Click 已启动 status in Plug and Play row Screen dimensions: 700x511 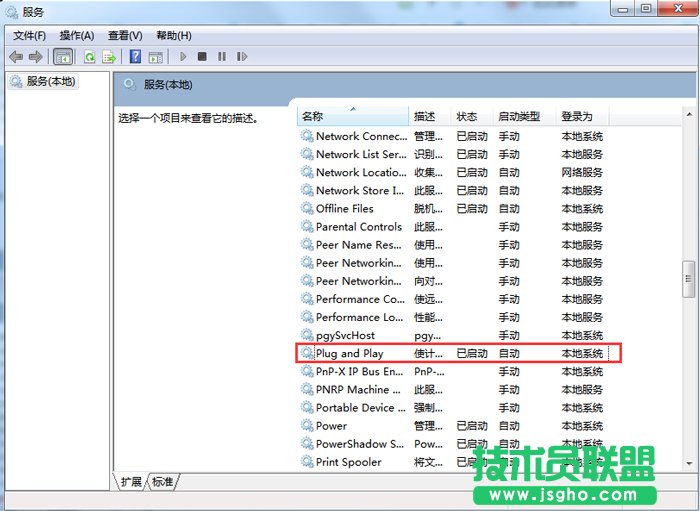coord(472,353)
